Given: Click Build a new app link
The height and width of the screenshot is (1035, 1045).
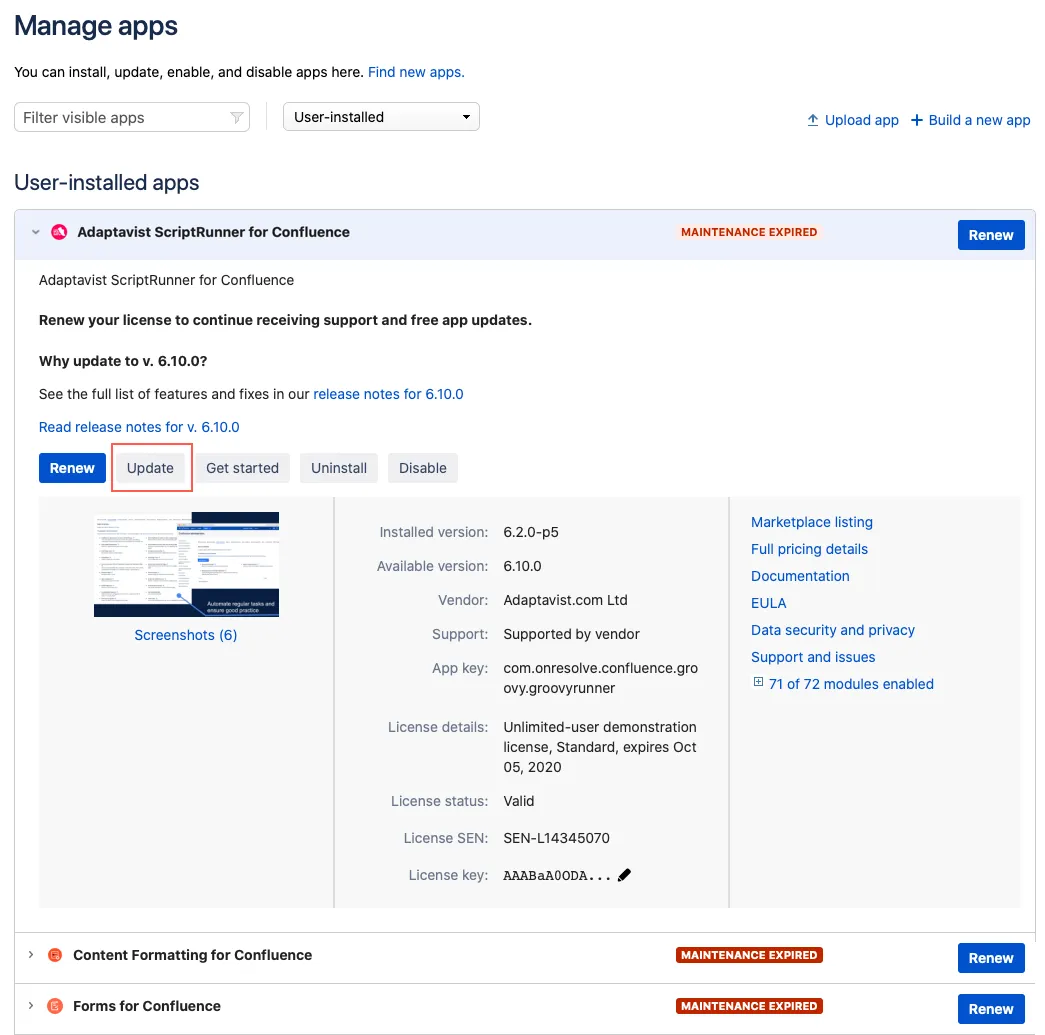Looking at the screenshot, I should click(979, 120).
